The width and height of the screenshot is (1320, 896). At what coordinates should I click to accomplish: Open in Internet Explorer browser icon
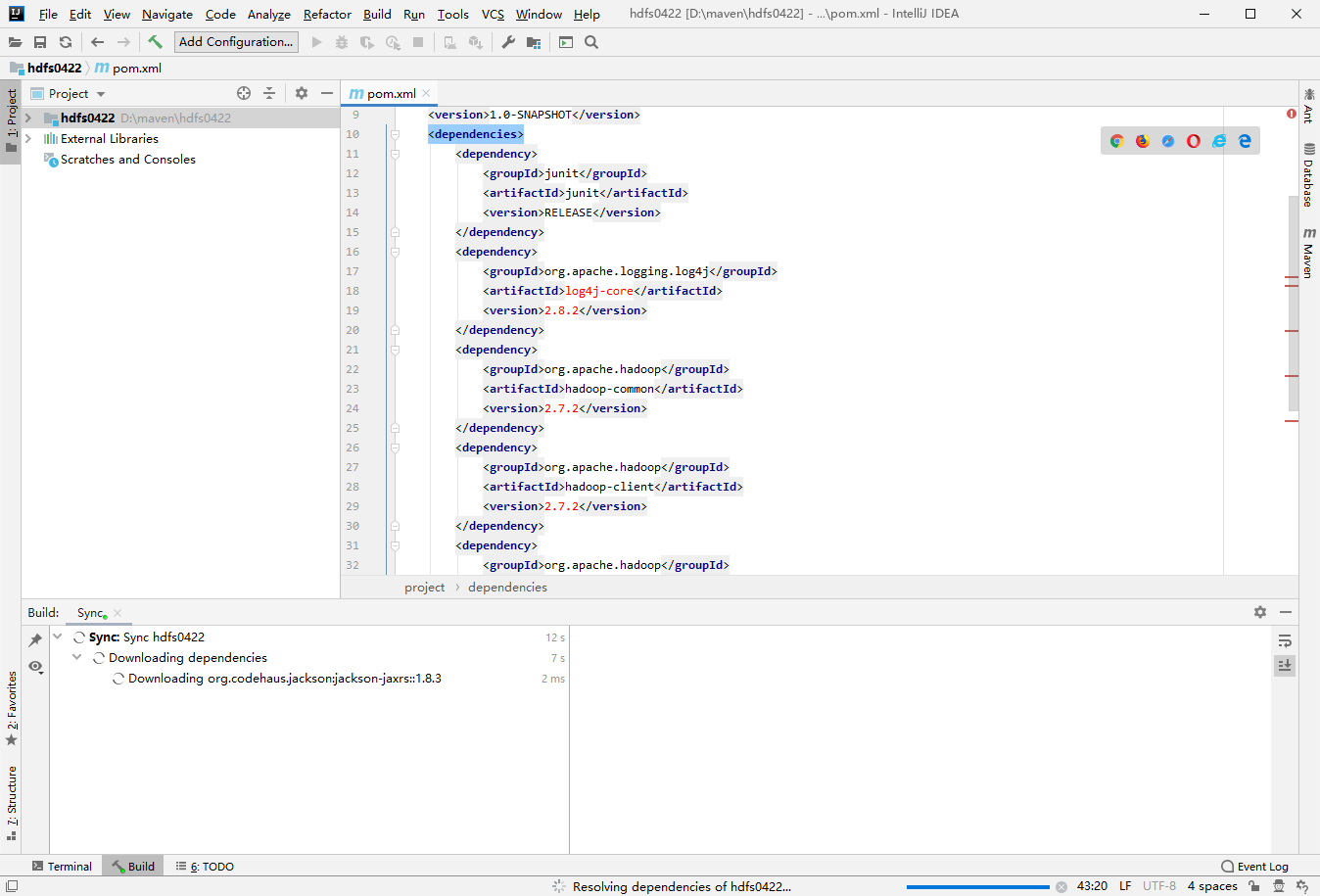[x=1219, y=141]
